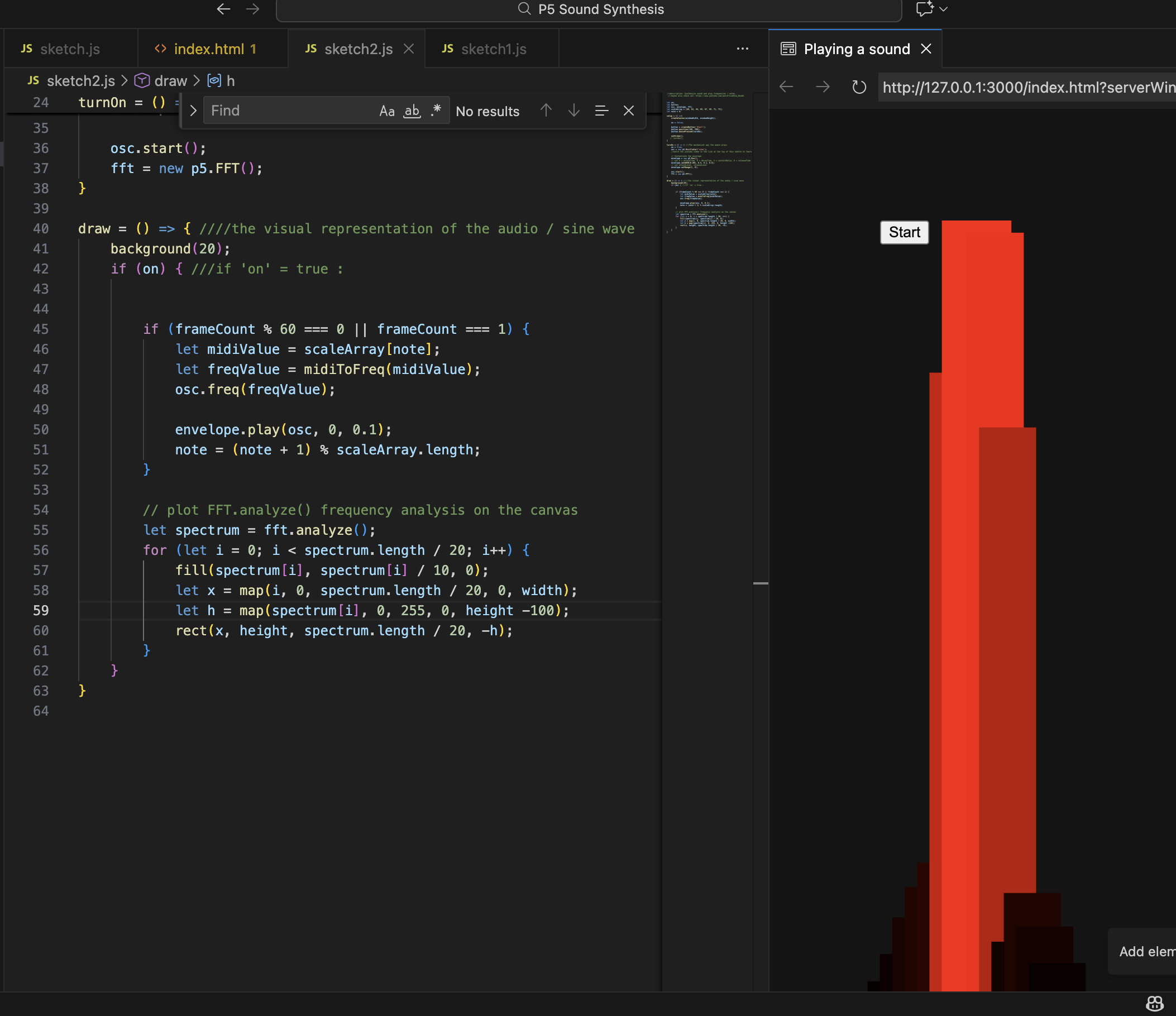
Task: Click the go forward arrow in title bar
Action: click(252, 9)
